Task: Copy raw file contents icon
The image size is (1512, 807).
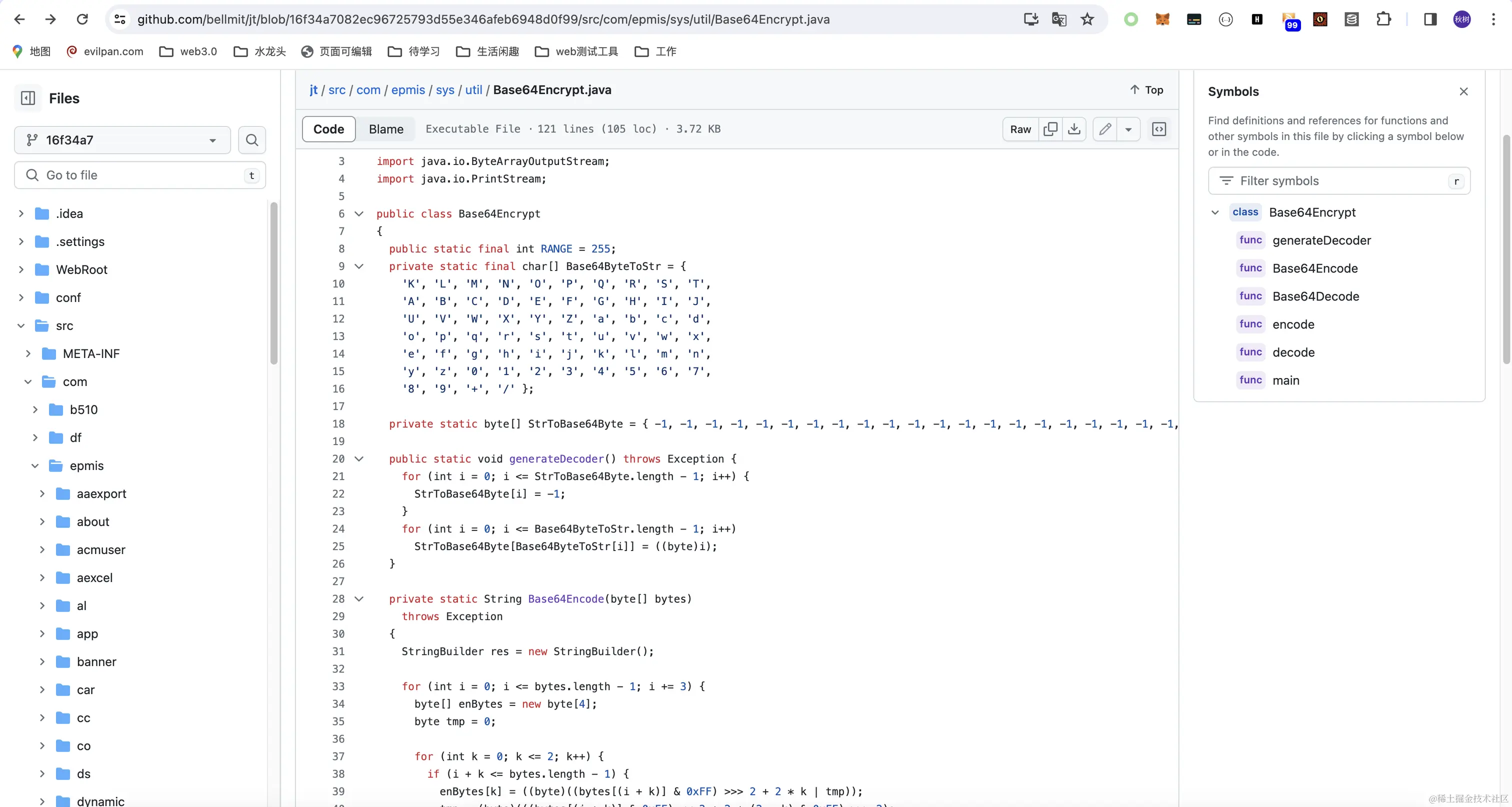Action: (x=1050, y=128)
